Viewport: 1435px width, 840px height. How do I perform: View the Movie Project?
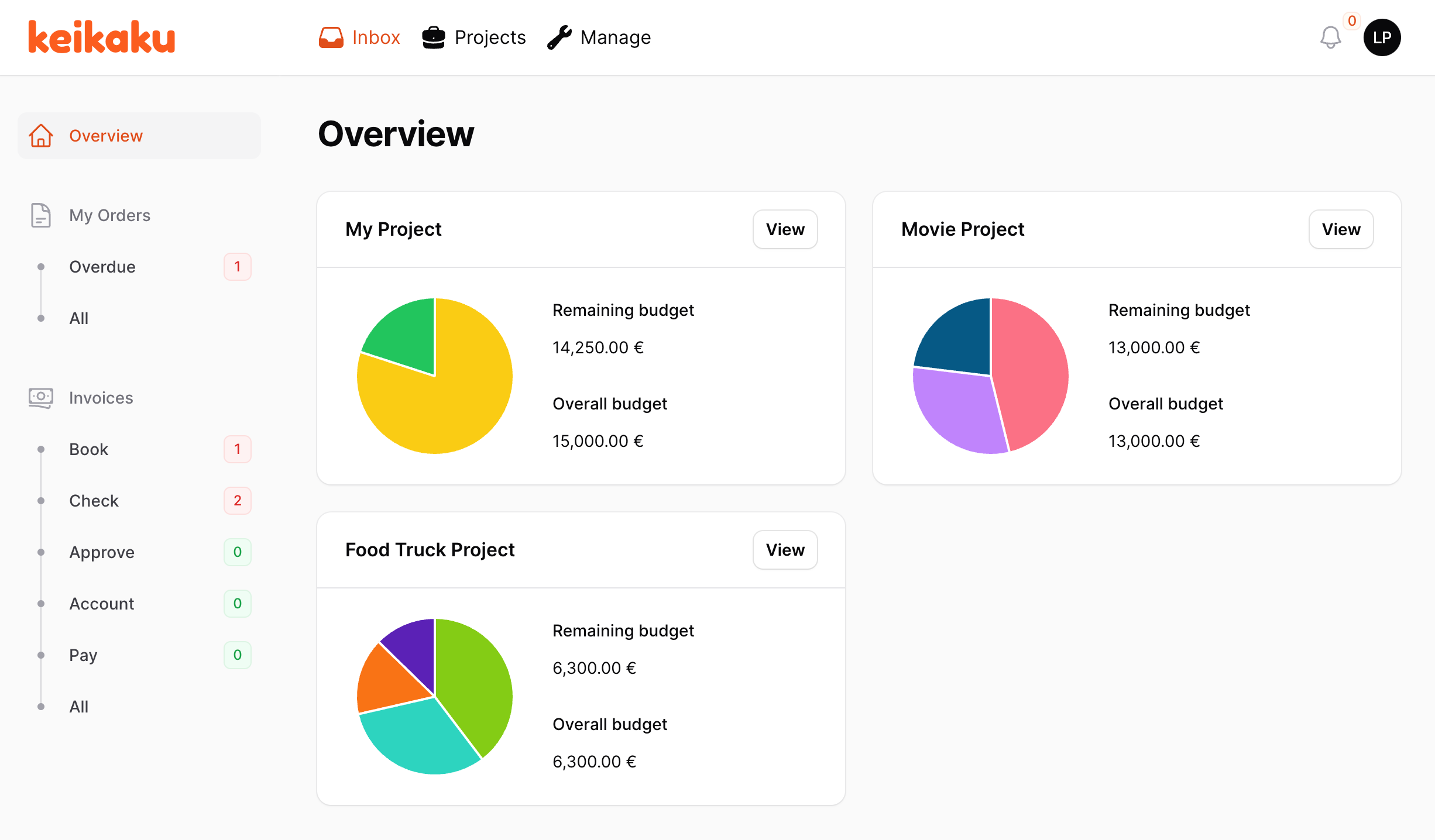coord(1341,229)
